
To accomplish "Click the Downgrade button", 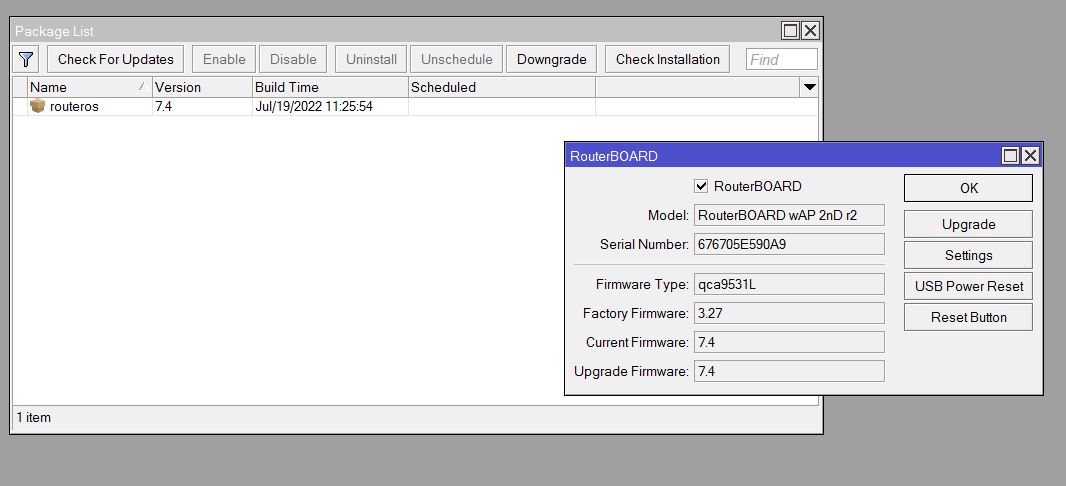I will [551, 59].
